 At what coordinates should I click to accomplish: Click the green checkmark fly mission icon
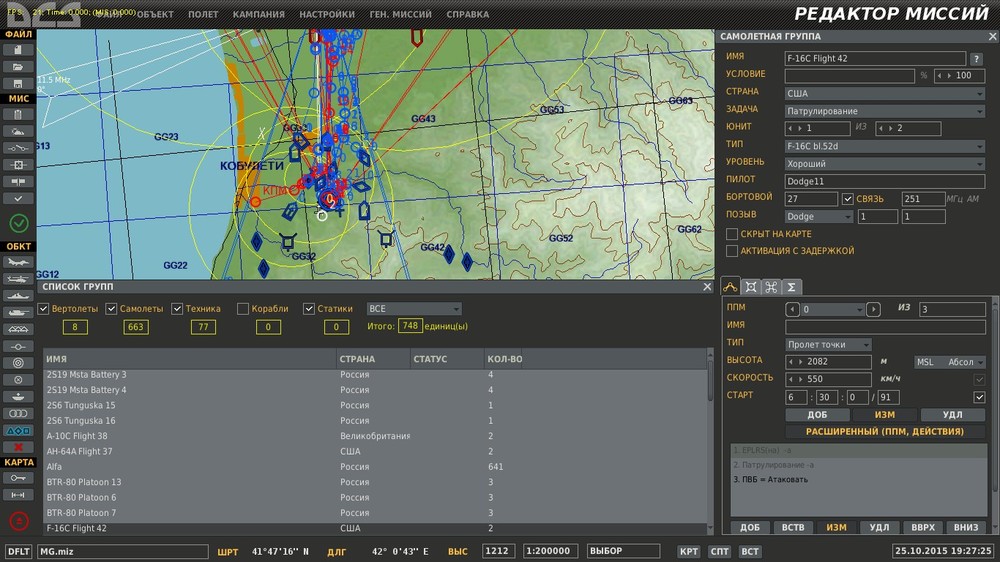coord(18,223)
